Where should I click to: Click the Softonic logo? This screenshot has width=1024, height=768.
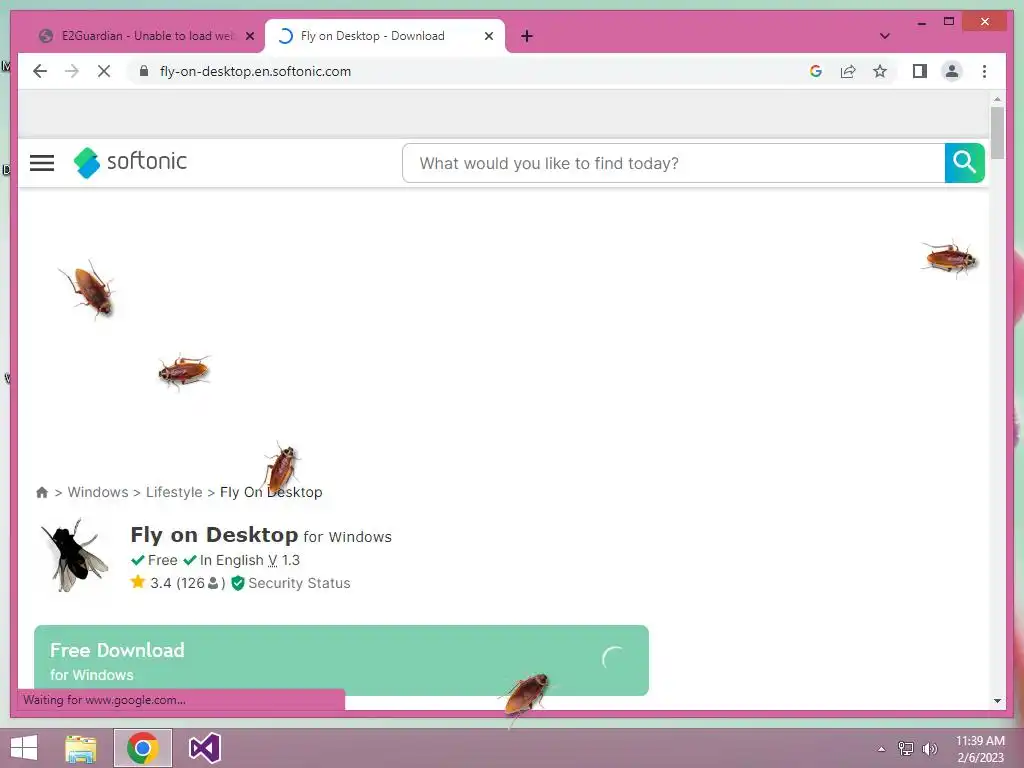tap(130, 162)
